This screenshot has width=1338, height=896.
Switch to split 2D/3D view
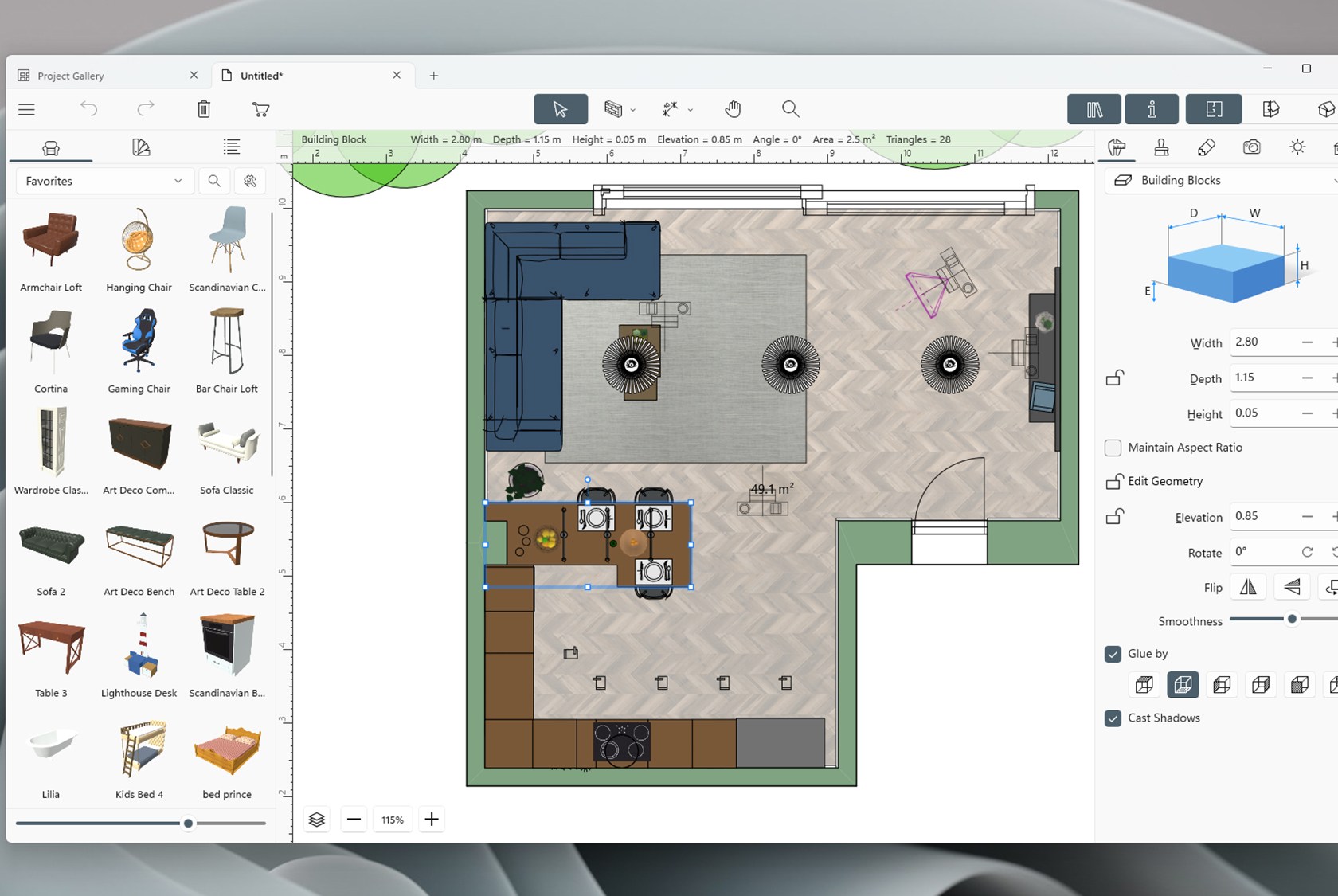1271,109
